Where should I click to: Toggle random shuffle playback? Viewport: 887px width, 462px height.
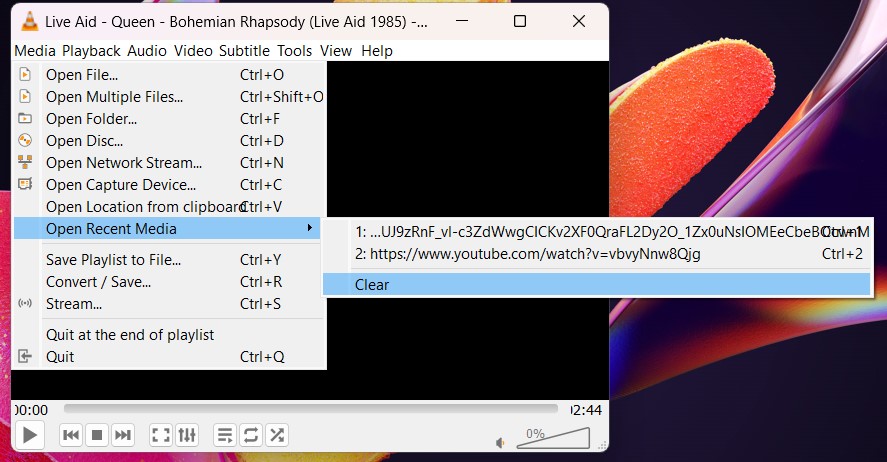click(277, 435)
